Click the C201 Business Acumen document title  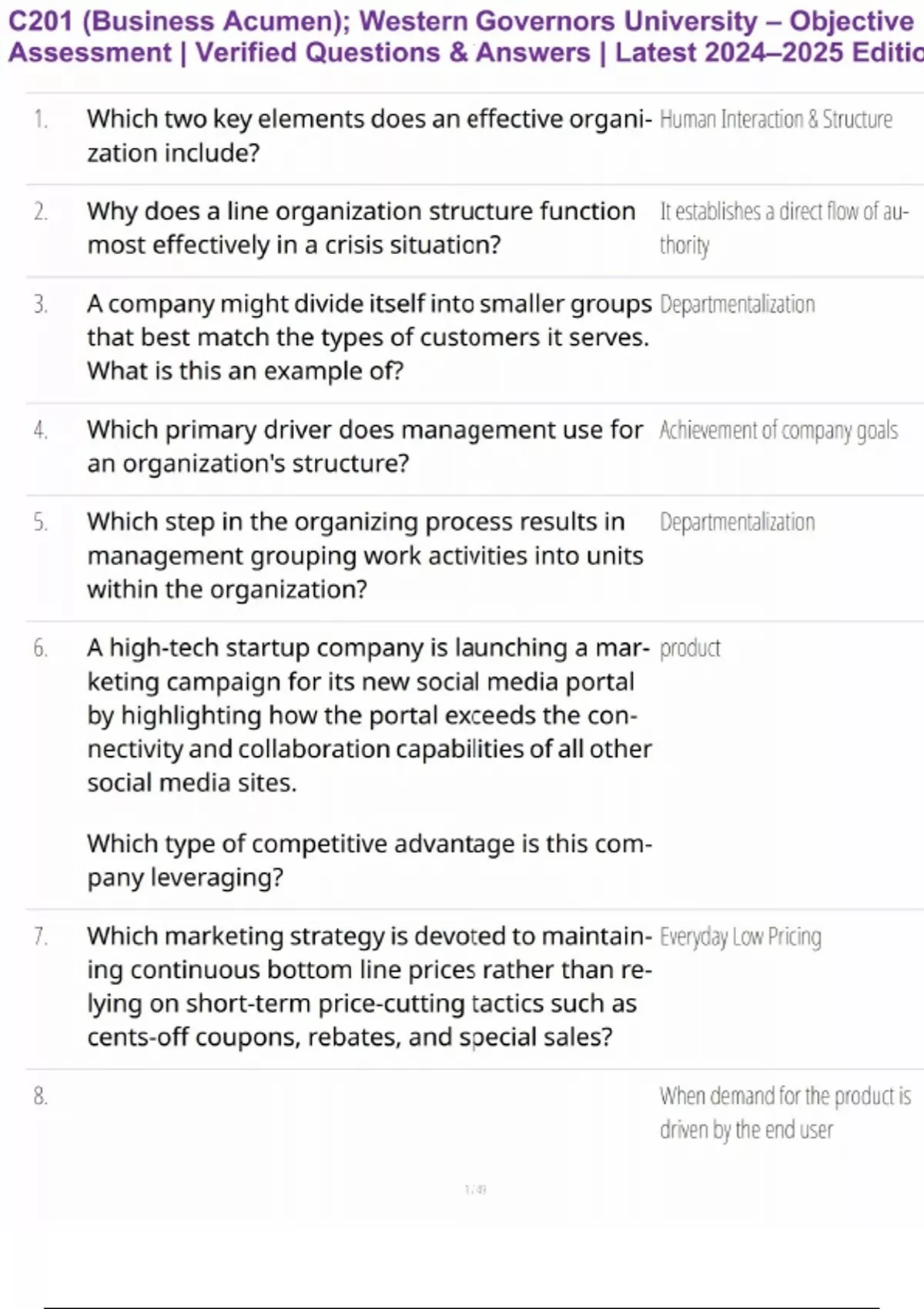[x=462, y=37]
